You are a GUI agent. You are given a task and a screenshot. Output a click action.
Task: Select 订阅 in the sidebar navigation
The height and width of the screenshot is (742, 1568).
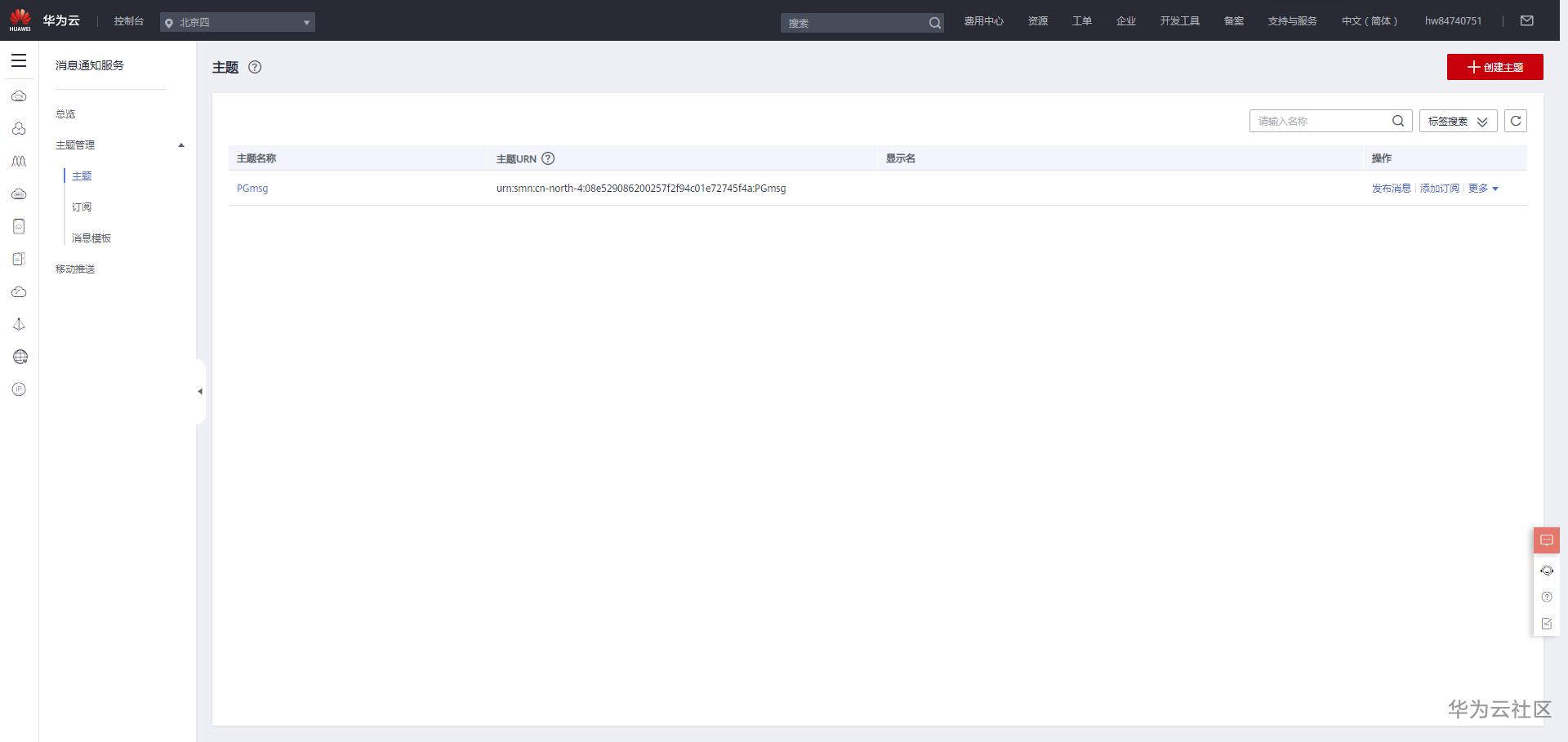coord(82,207)
